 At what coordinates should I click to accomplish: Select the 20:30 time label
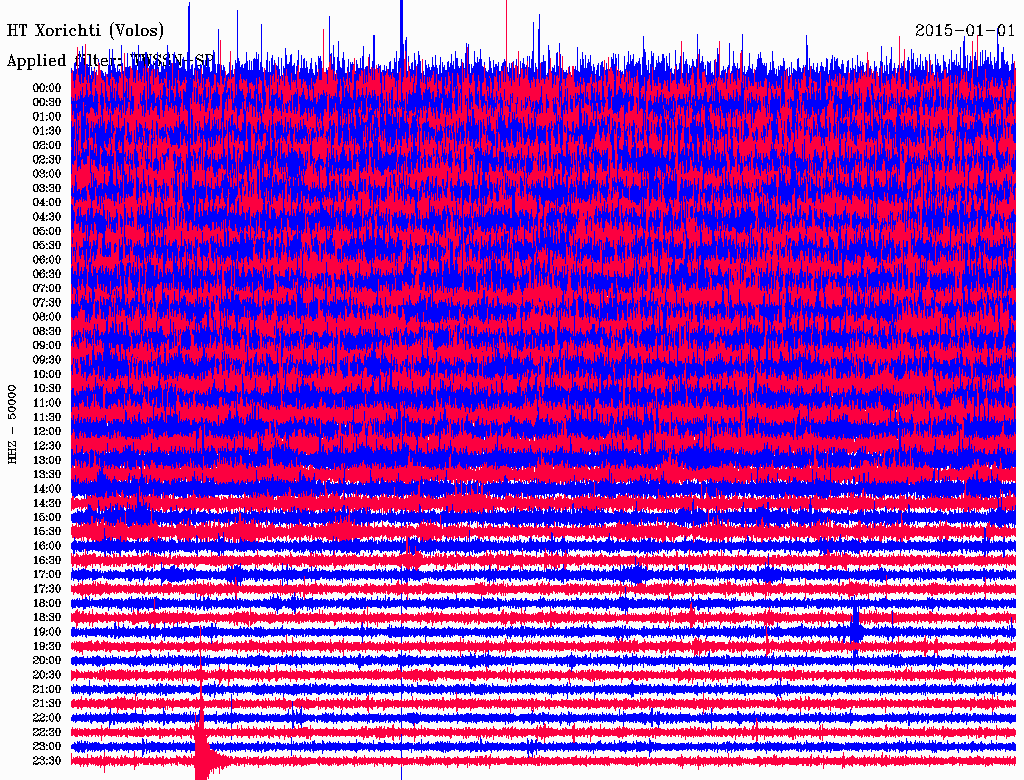point(47,675)
